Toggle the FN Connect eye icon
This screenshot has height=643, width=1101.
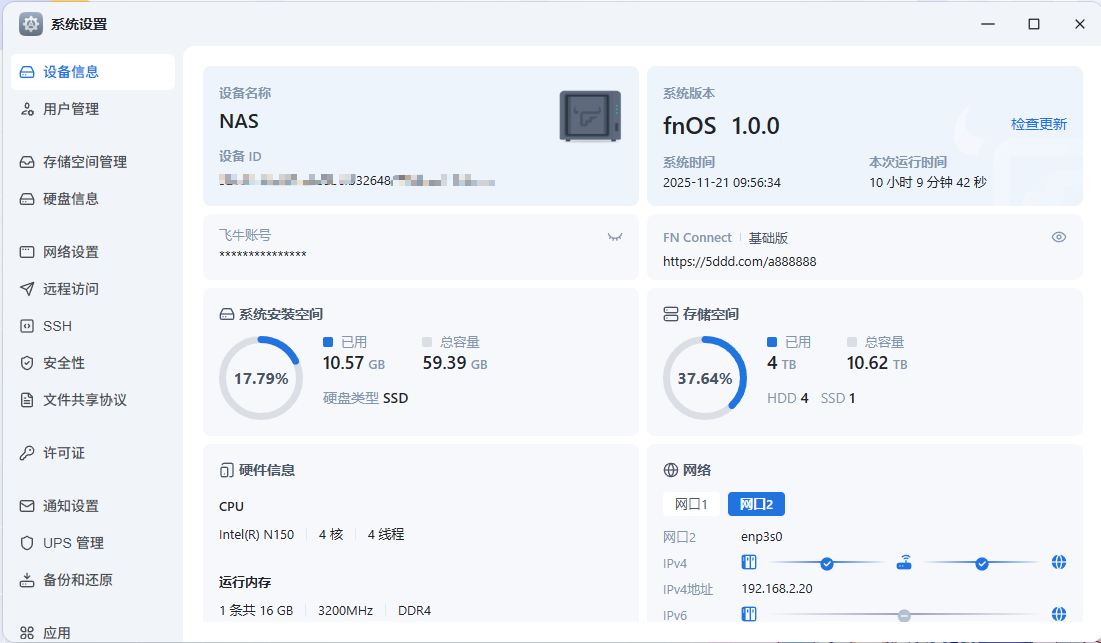point(1059,237)
